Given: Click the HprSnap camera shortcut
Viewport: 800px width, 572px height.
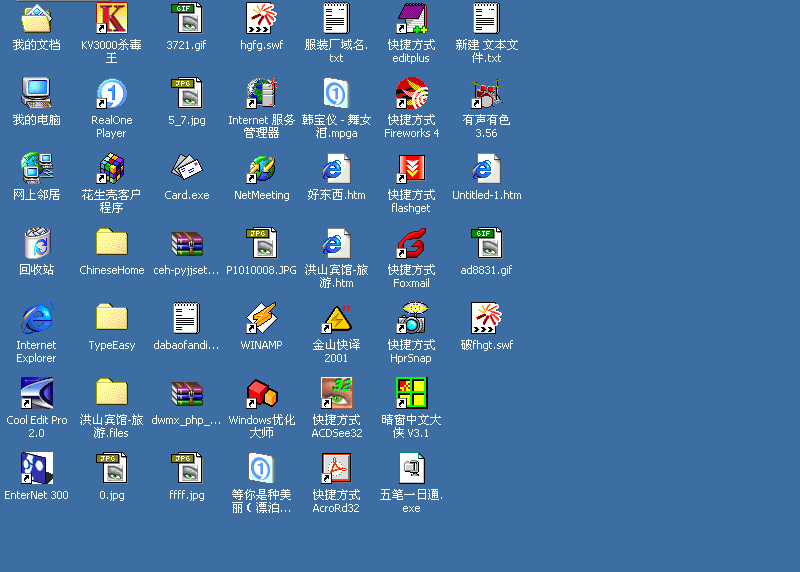Looking at the screenshot, I should pyautogui.click(x=411, y=319).
